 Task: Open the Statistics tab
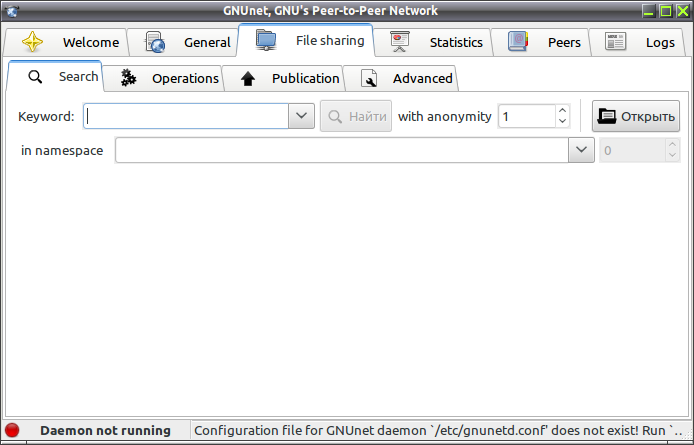433,42
